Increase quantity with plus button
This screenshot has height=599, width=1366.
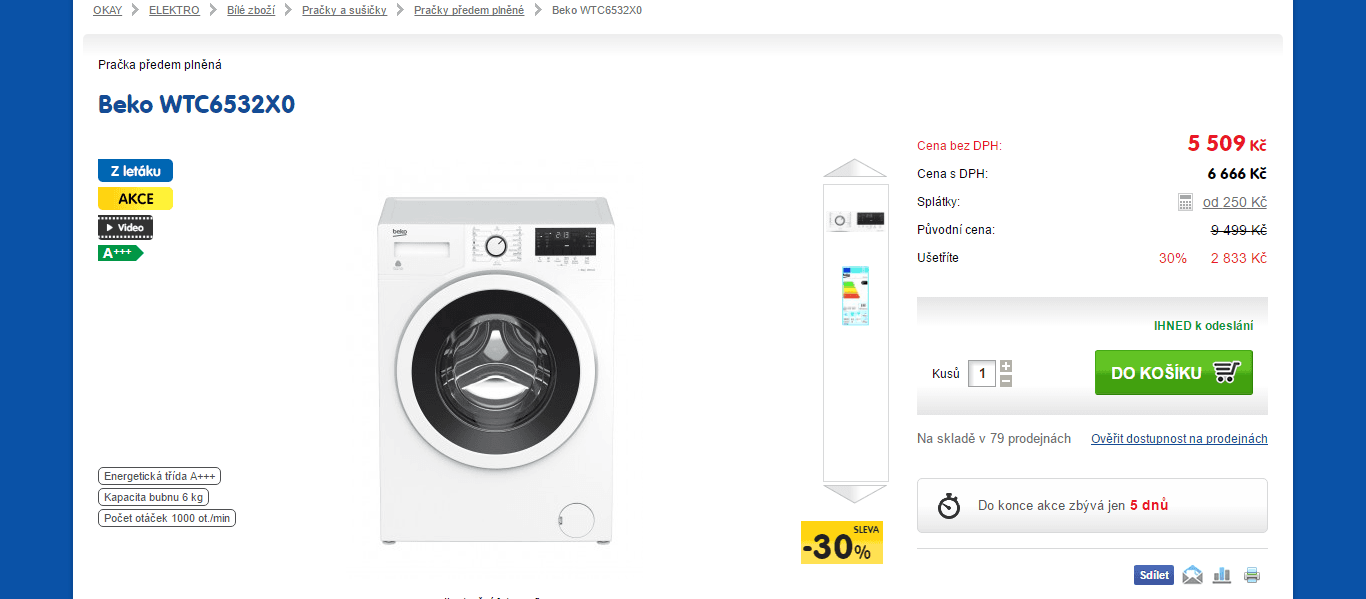[x=1006, y=366]
